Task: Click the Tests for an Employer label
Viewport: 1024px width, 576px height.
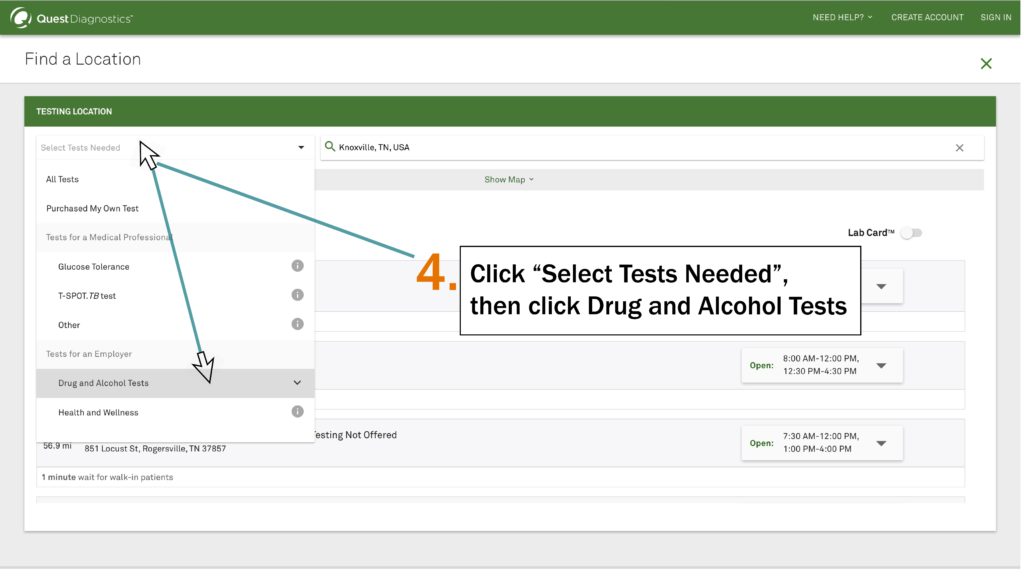Action: point(89,354)
